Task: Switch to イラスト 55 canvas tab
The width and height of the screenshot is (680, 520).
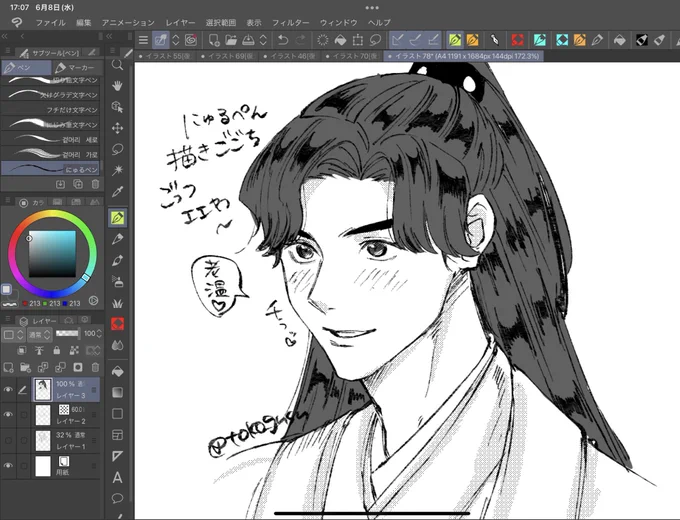Action: point(164,56)
